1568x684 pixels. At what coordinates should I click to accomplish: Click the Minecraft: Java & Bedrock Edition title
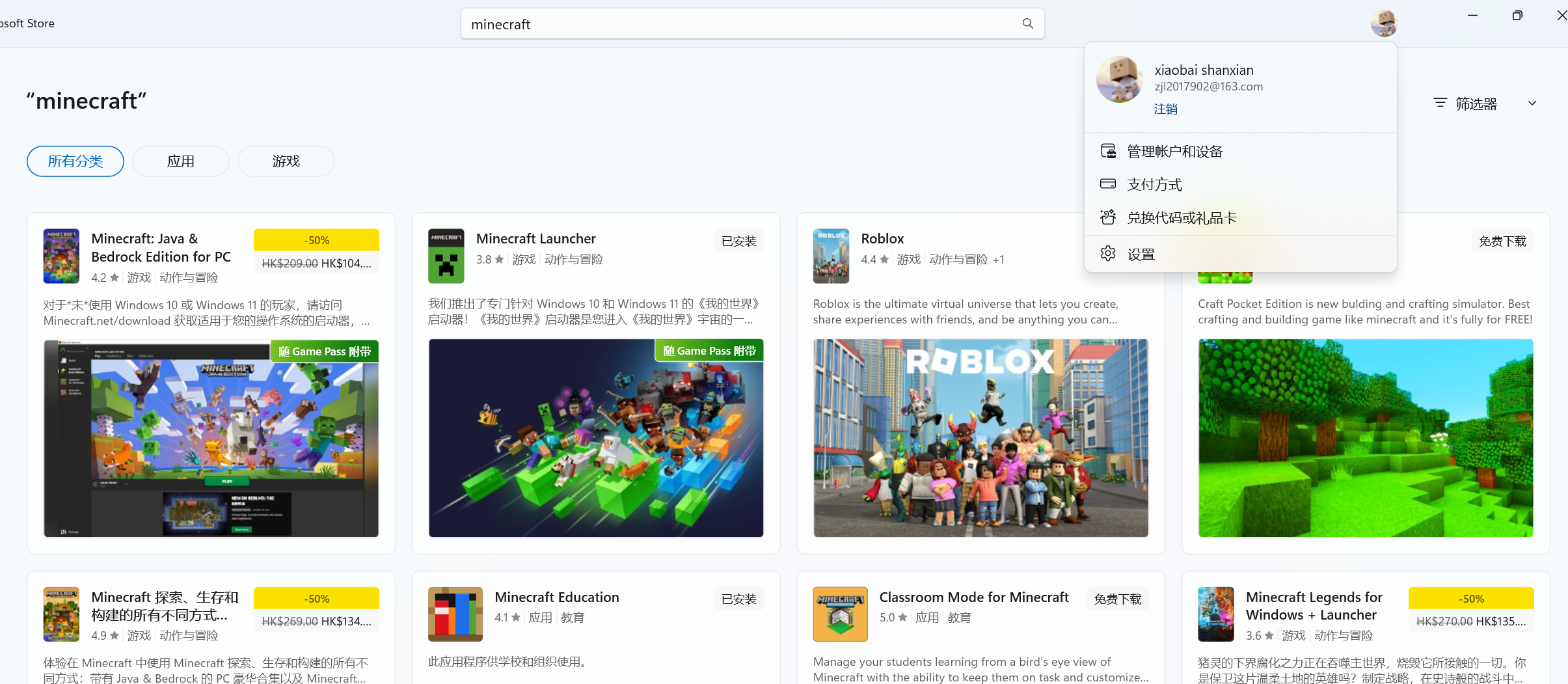(x=161, y=248)
